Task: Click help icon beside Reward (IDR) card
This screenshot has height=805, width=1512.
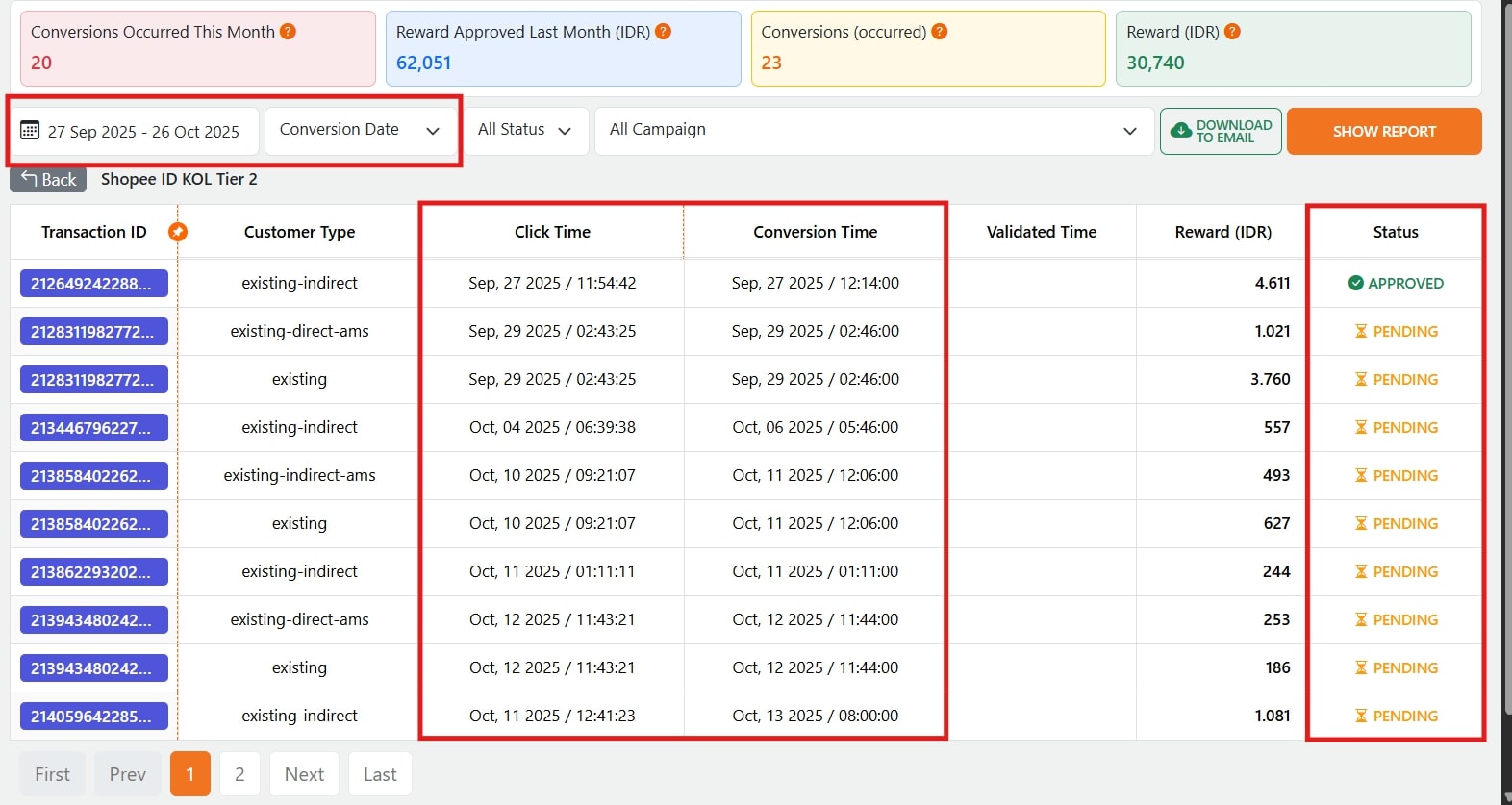Action: click(1232, 32)
